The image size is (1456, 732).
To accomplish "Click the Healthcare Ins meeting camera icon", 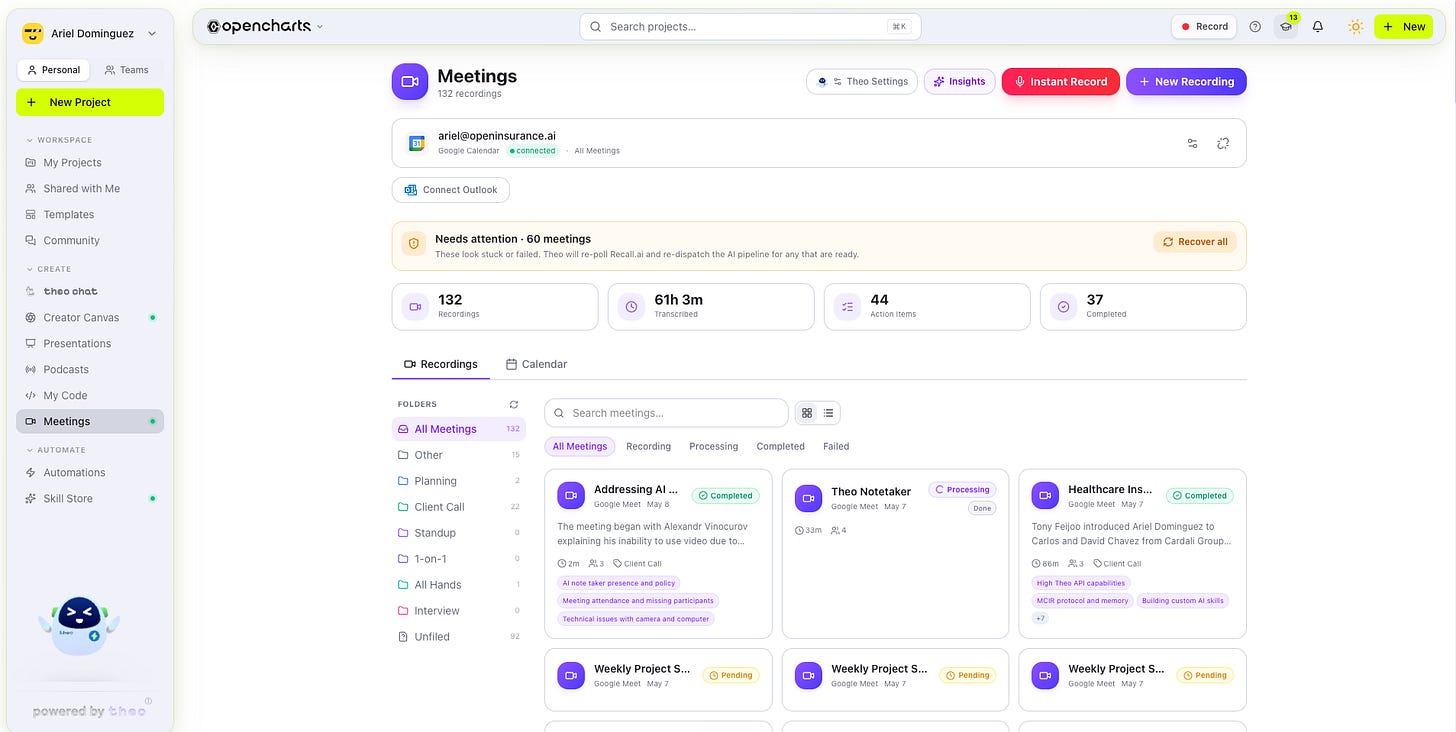I will pyautogui.click(x=1045, y=495).
